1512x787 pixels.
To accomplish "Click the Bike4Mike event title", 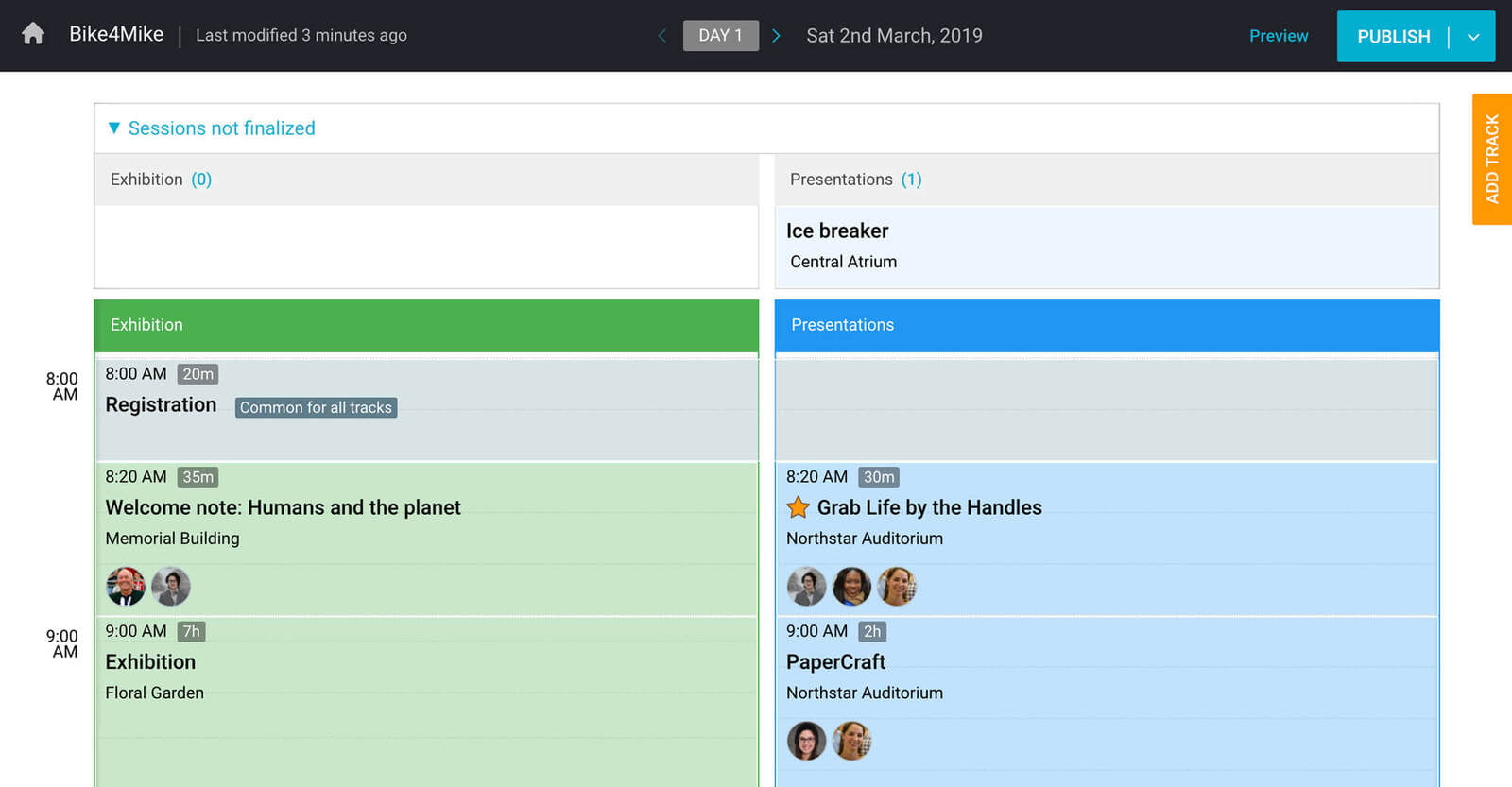I will click(116, 35).
